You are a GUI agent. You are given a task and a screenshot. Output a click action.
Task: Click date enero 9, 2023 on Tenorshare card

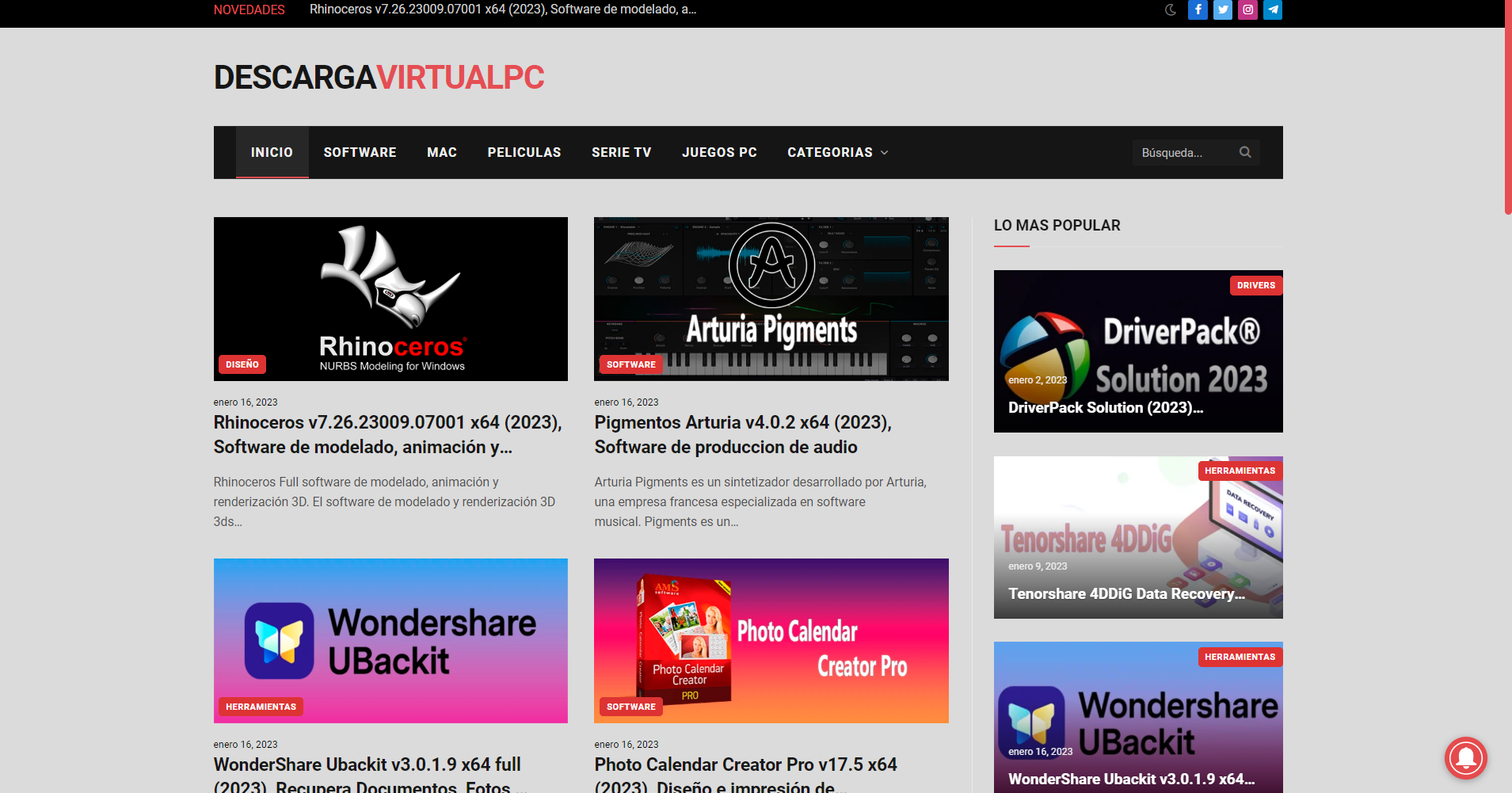pyautogui.click(x=1038, y=566)
